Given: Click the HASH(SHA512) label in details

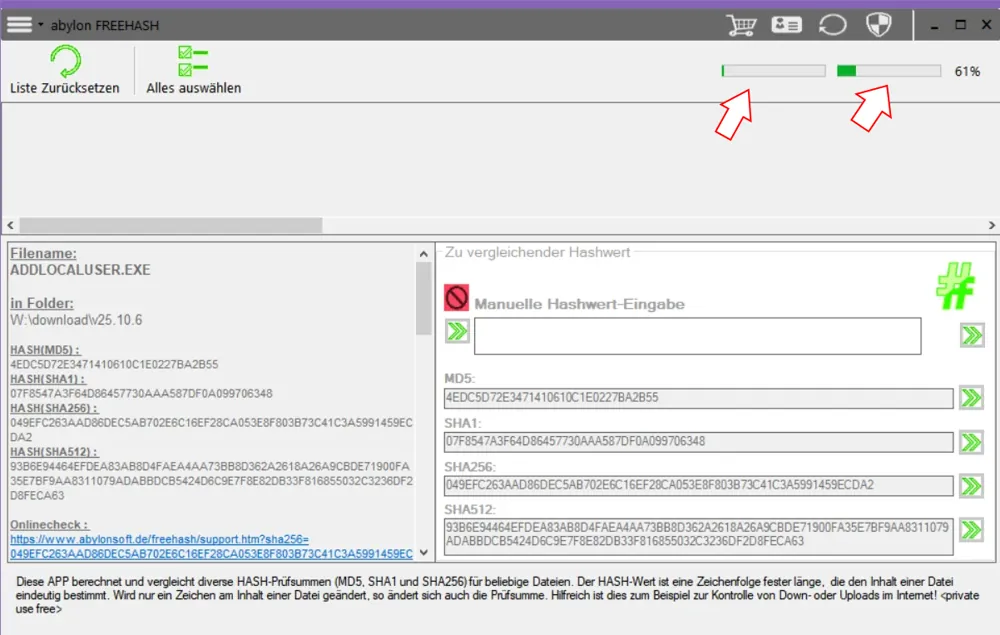Looking at the screenshot, I should pos(54,452).
